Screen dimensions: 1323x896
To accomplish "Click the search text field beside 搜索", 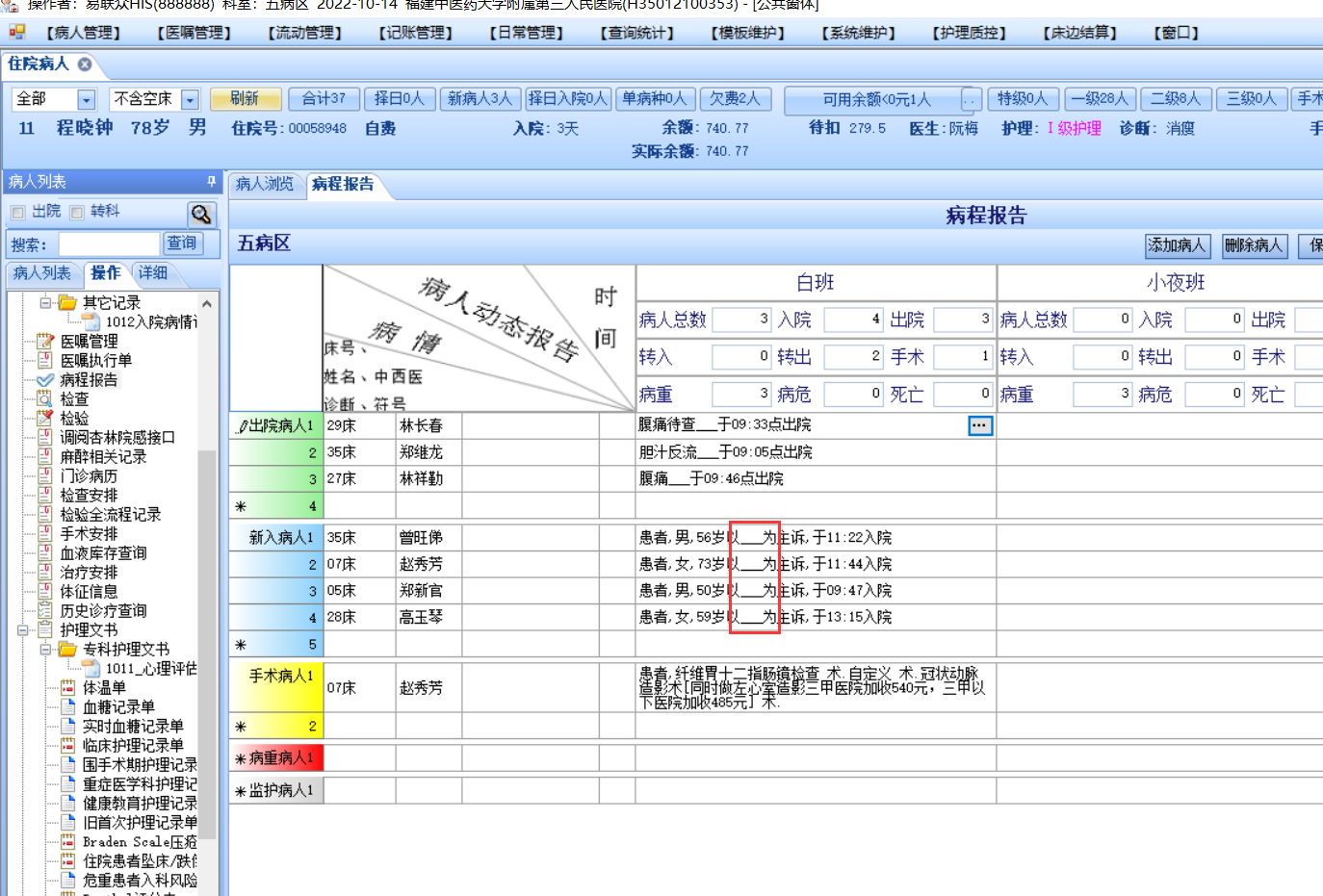I will (109, 243).
